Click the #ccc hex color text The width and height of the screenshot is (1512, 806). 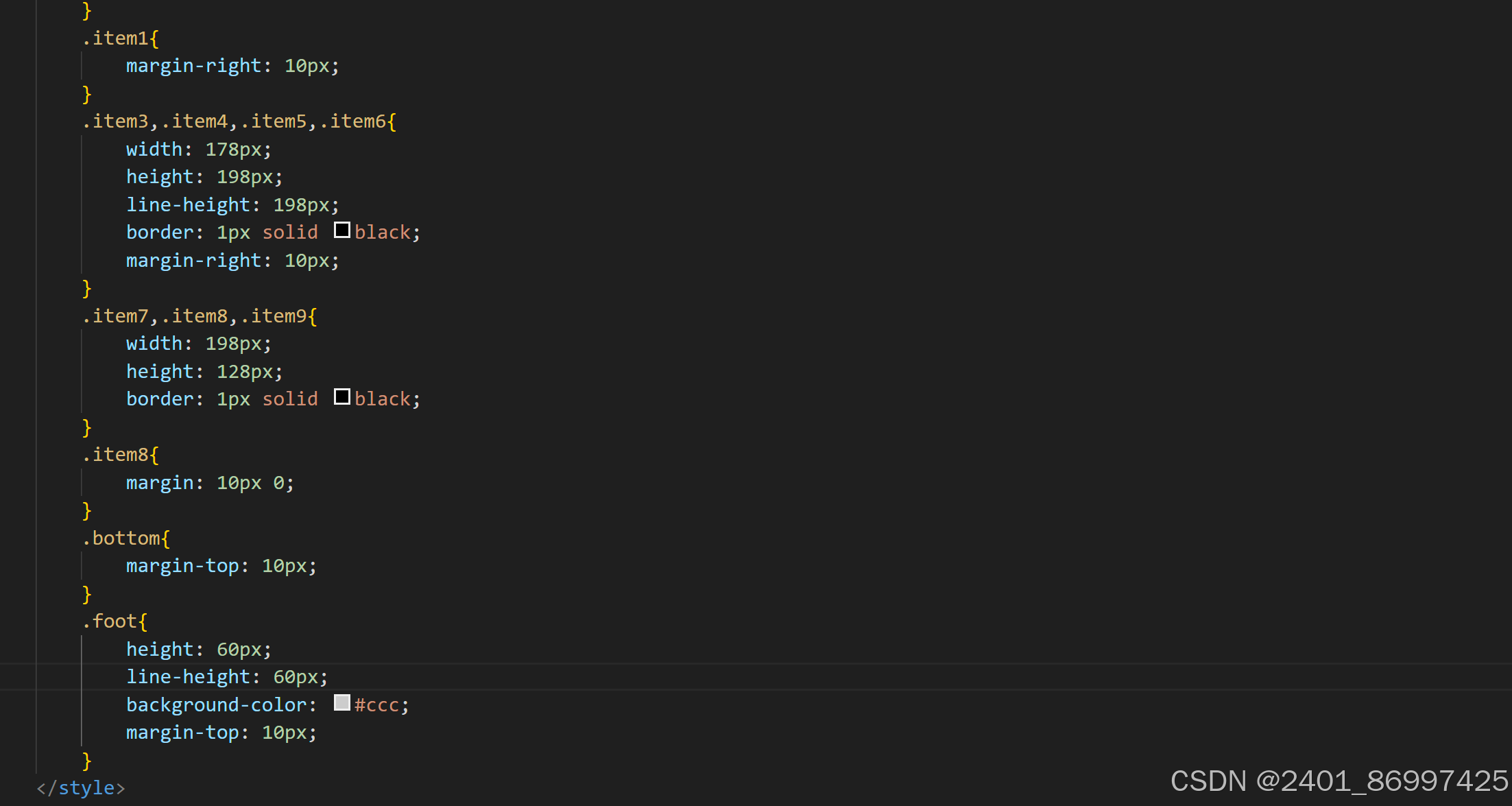[376, 705]
